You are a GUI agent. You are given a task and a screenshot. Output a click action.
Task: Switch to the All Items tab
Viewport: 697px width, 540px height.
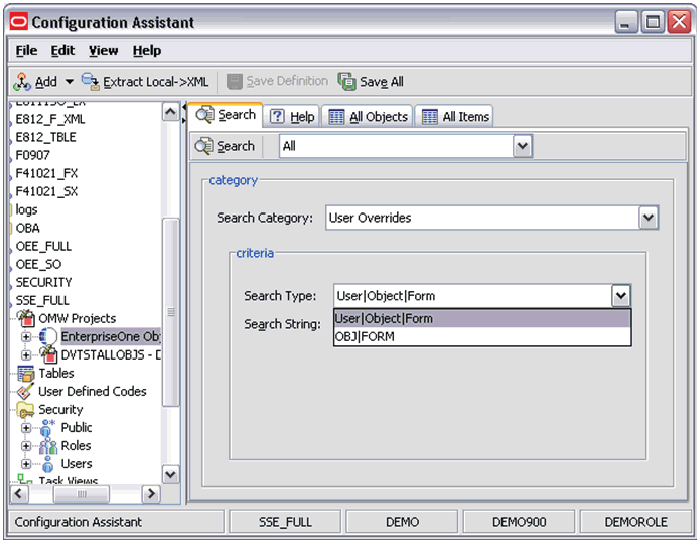(x=455, y=117)
